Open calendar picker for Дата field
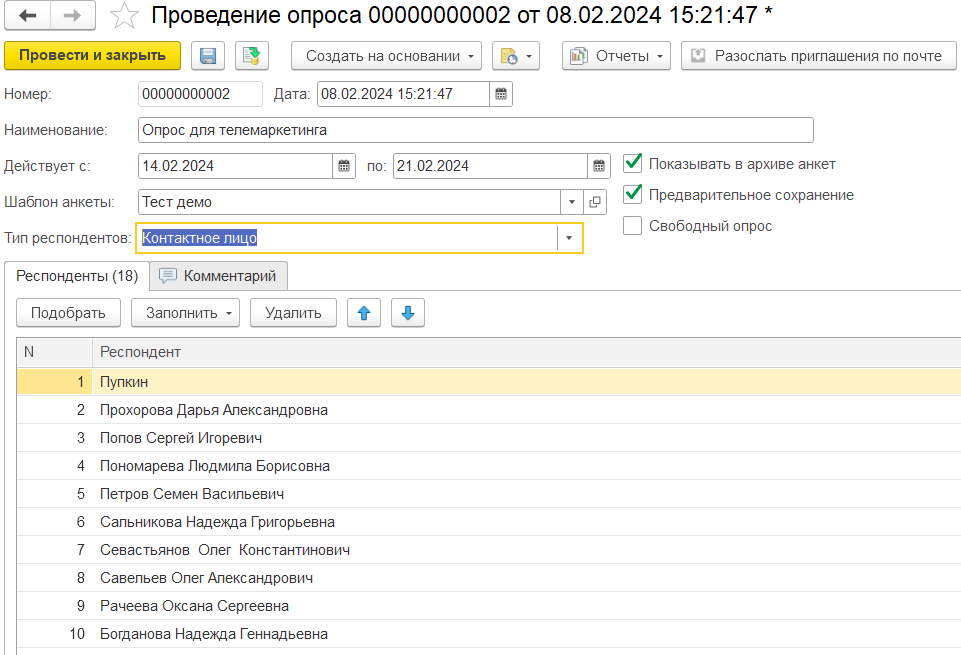The height and width of the screenshot is (655, 961). pos(503,95)
